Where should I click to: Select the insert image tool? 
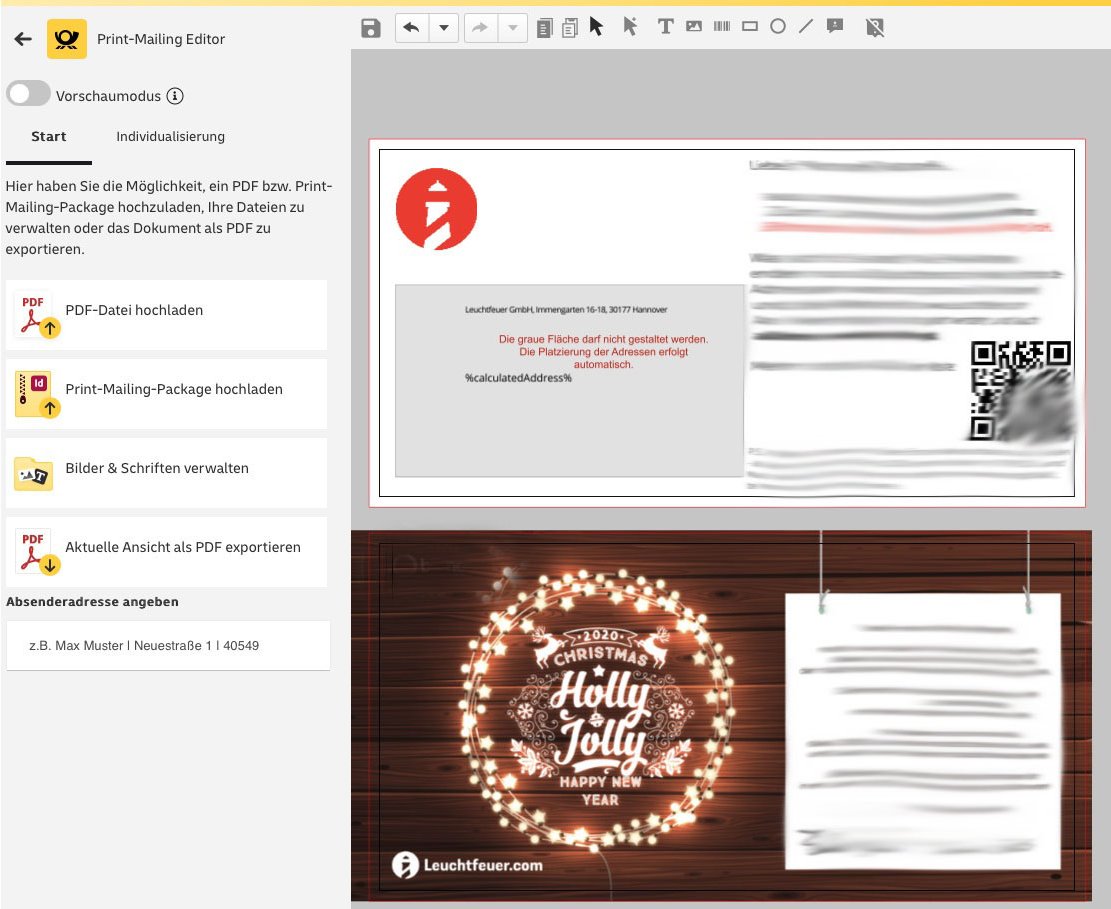click(x=694, y=27)
